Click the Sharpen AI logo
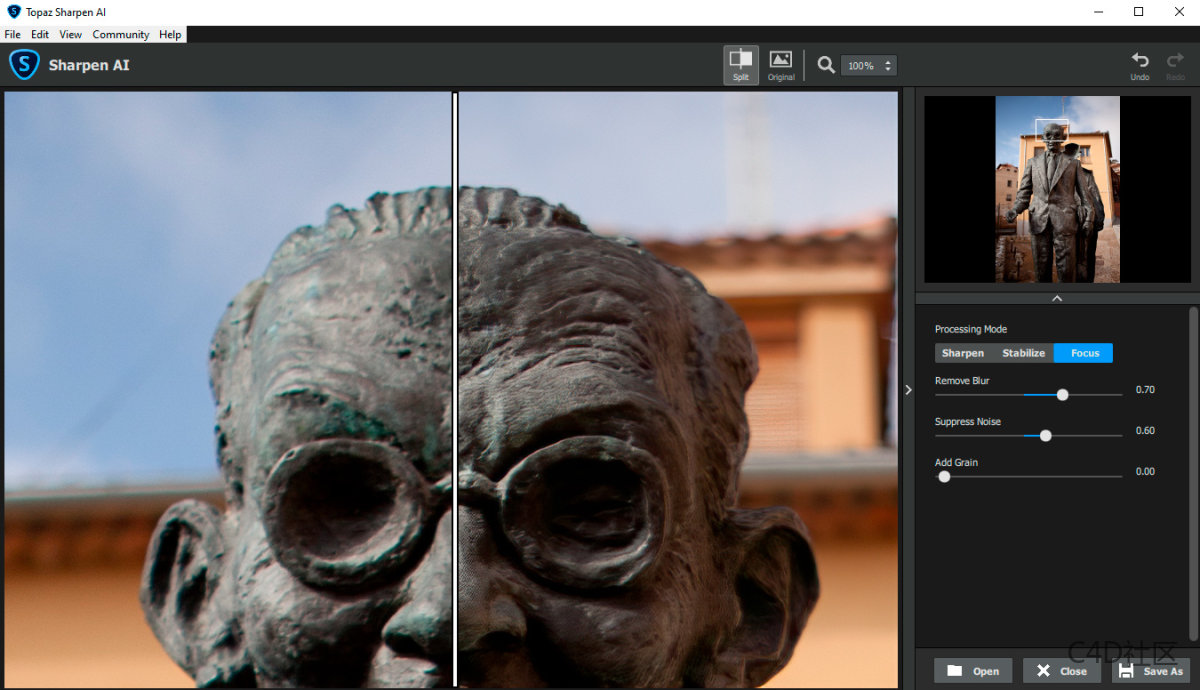The height and width of the screenshot is (690, 1200). point(23,64)
